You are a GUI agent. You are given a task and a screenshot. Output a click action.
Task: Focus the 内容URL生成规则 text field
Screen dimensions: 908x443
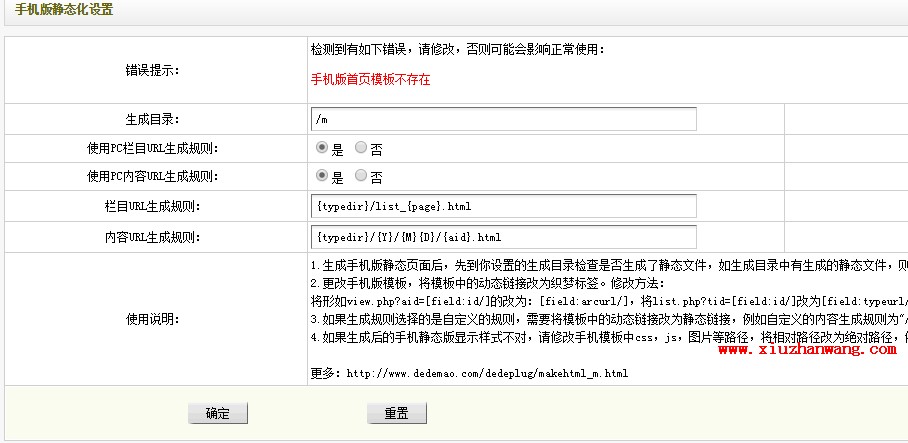(503, 237)
